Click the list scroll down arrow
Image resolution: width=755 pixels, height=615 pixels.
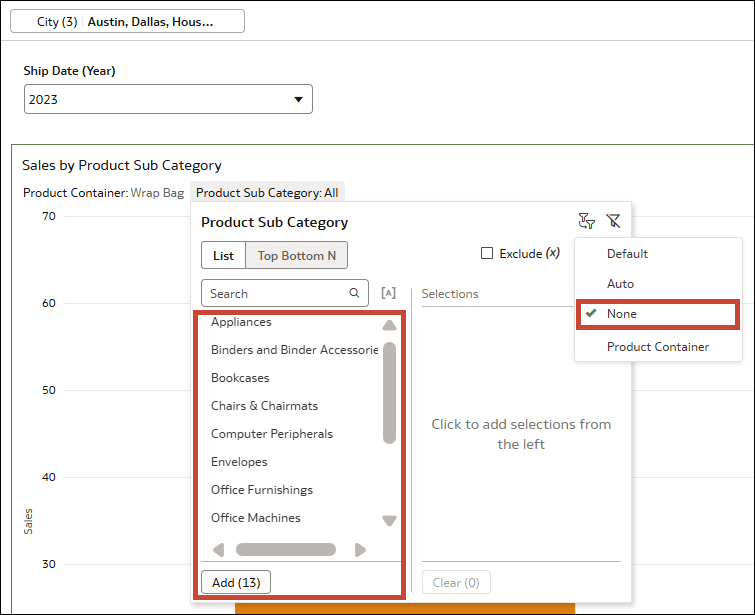pos(389,521)
